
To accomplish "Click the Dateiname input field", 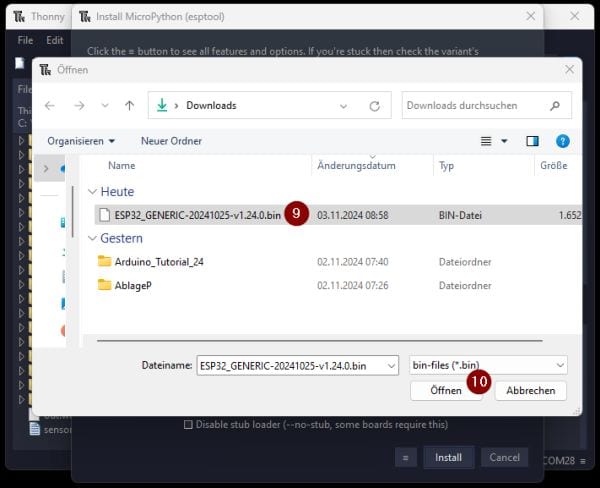I will (x=288, y=366).
